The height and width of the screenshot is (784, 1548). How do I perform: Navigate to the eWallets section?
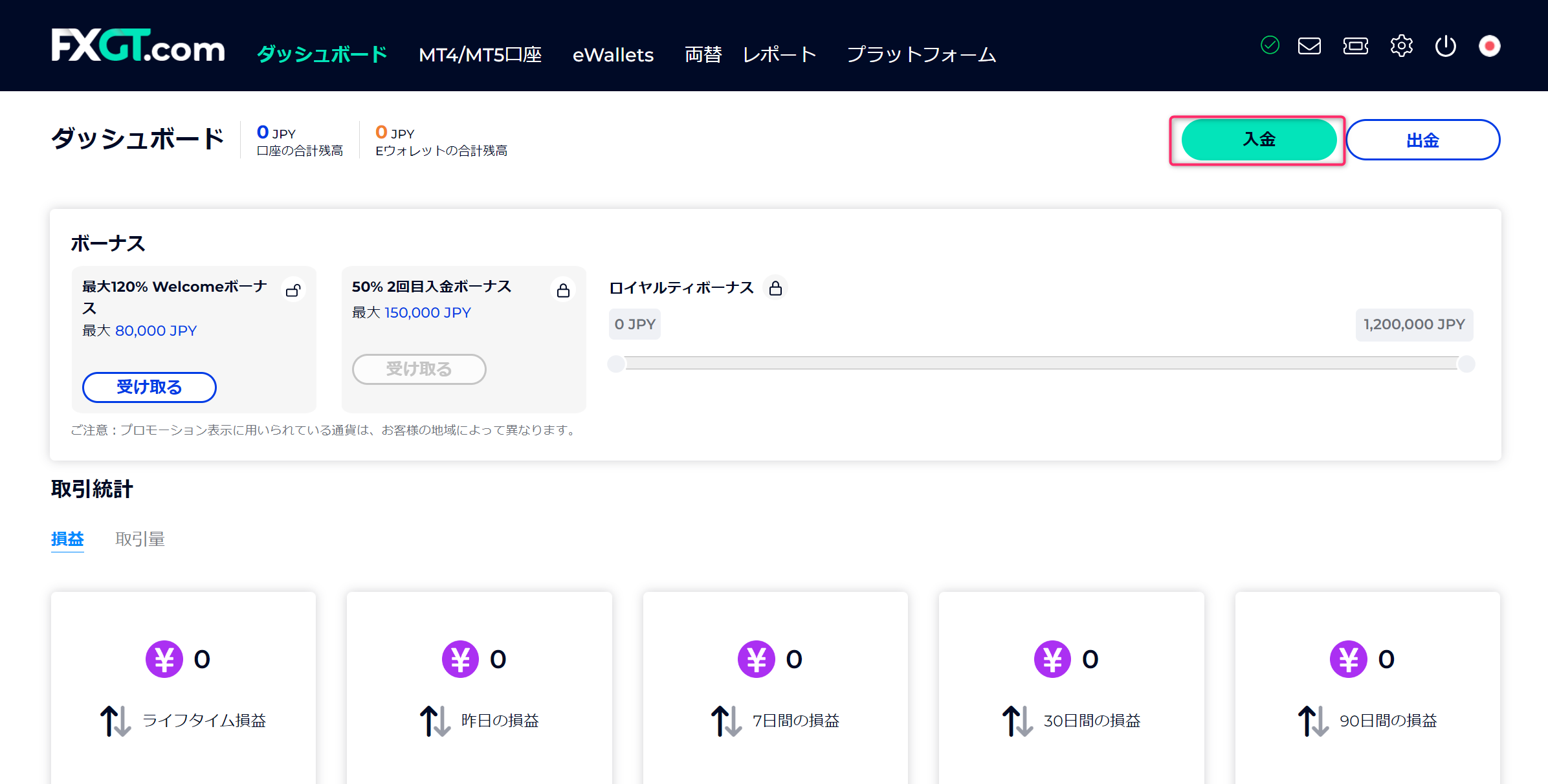pyautogui.click(x=613, y=55)
